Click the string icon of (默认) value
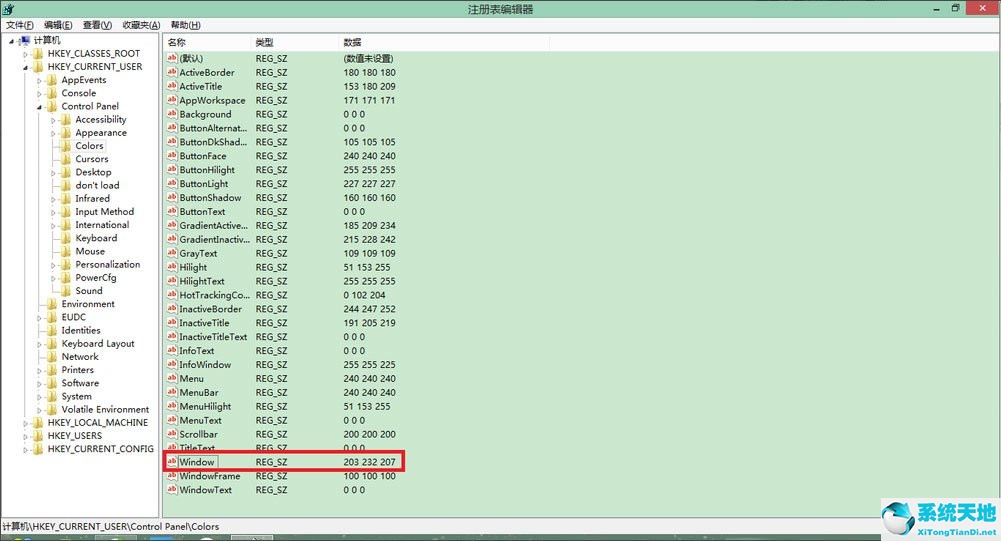Screen dimensions: 1001x541 coord(172,58)
